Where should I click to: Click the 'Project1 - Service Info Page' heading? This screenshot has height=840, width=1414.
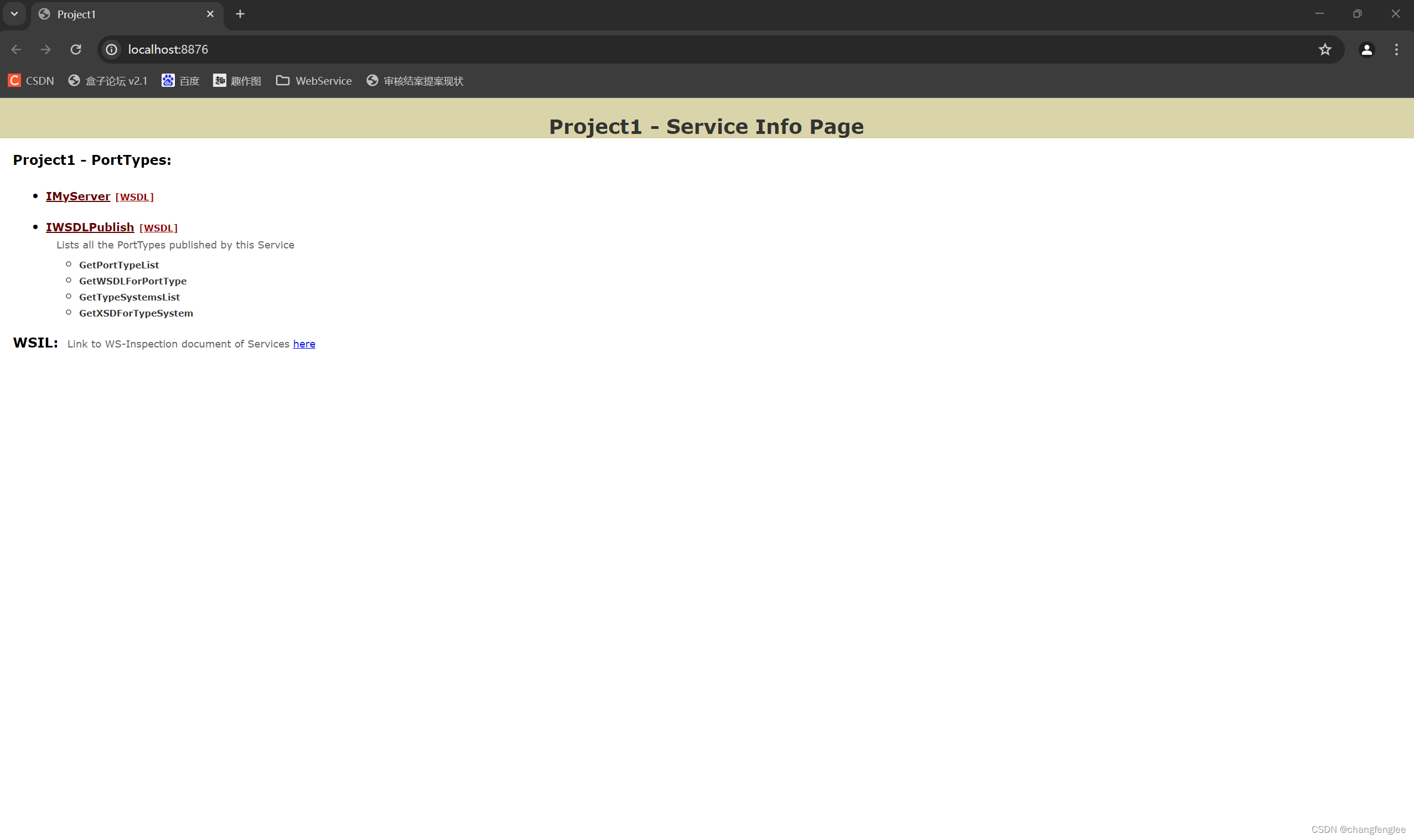[x=706, y=126]
